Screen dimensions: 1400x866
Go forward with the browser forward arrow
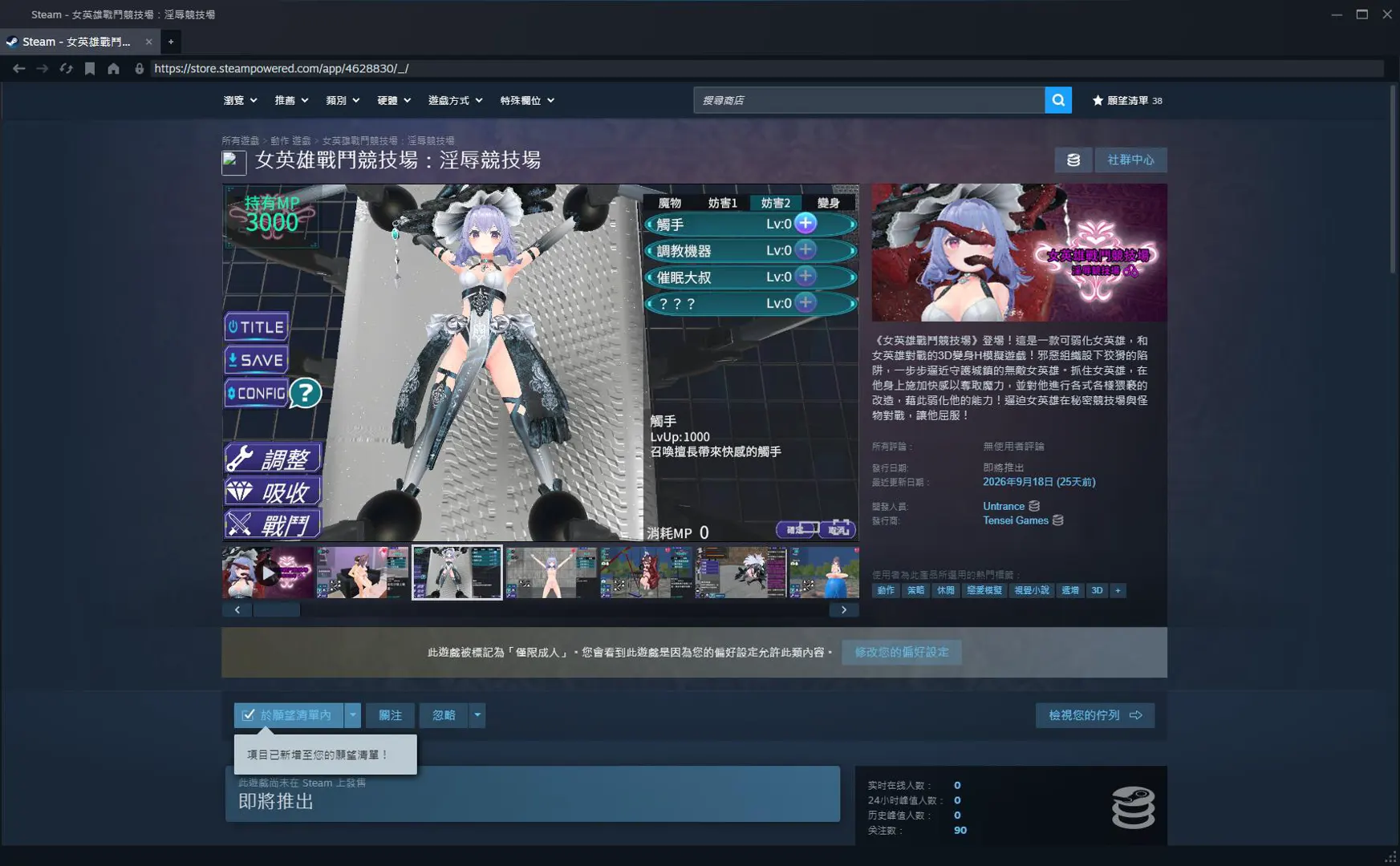click(x=43, y=69)
